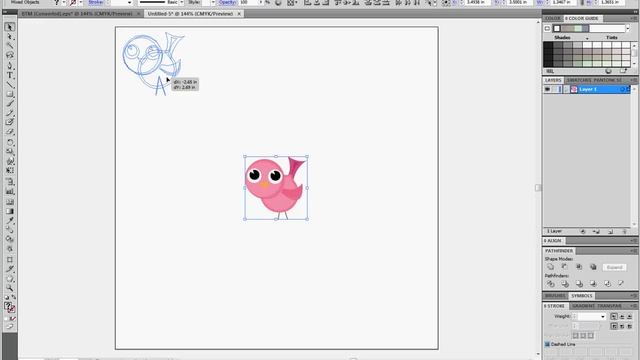The image size is (640, 360).
Task: Click Unite shape mode in Pathfinder
Action: [551, 267]
